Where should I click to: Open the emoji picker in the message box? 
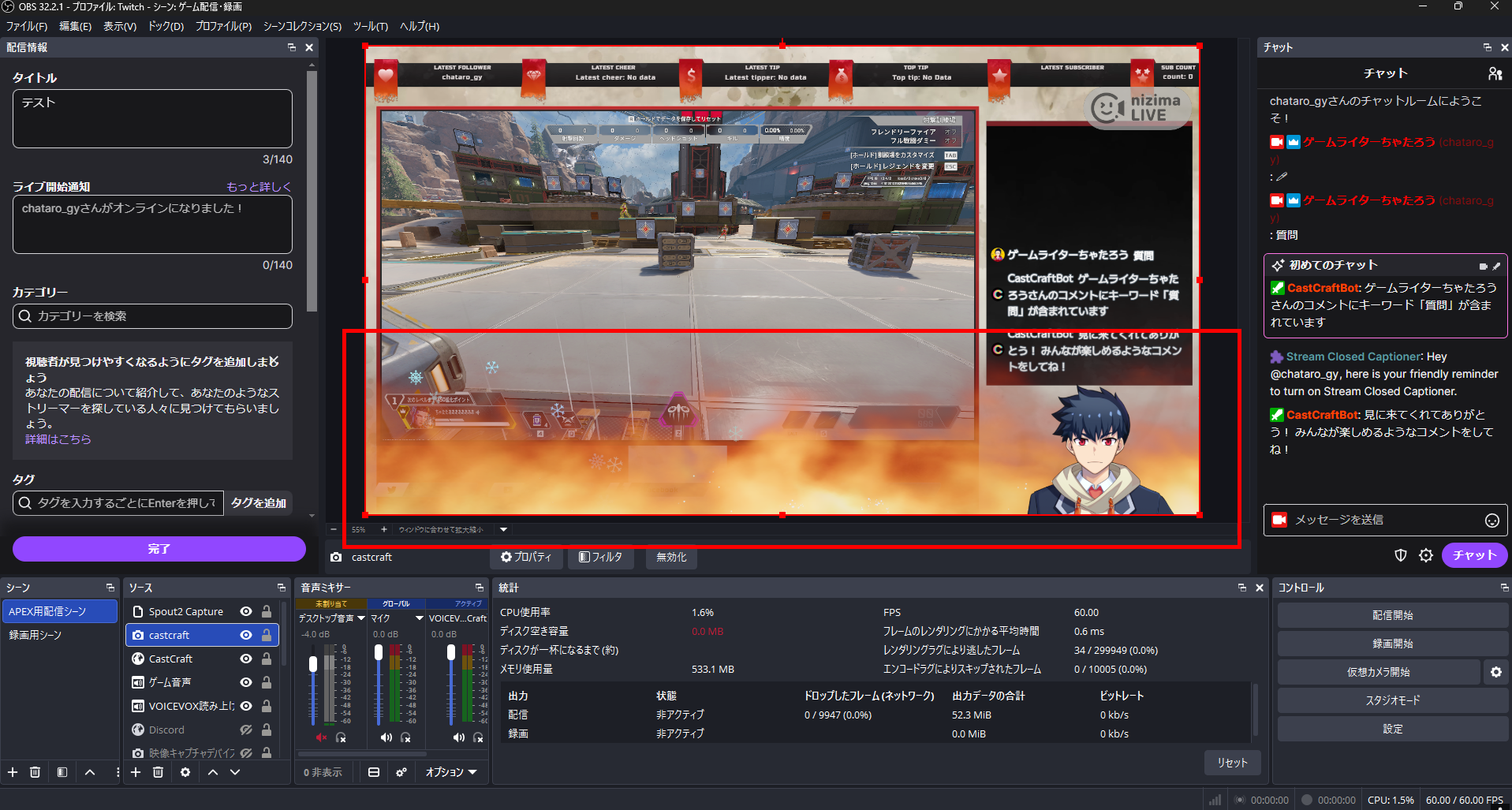(x=1491, y=520)
